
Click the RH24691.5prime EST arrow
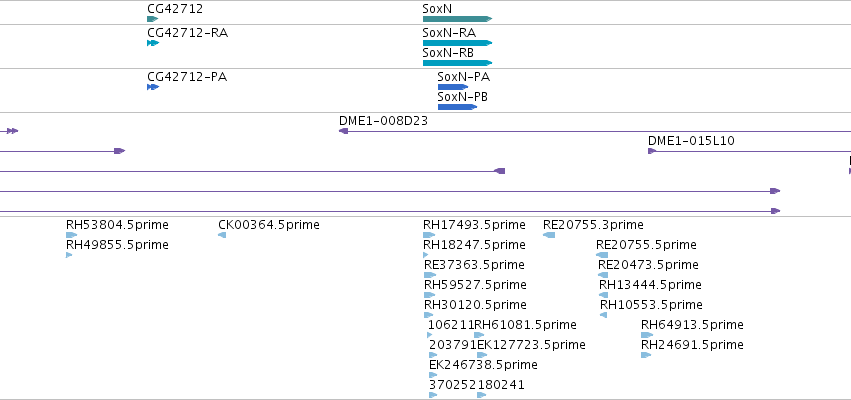coord(646,355)
